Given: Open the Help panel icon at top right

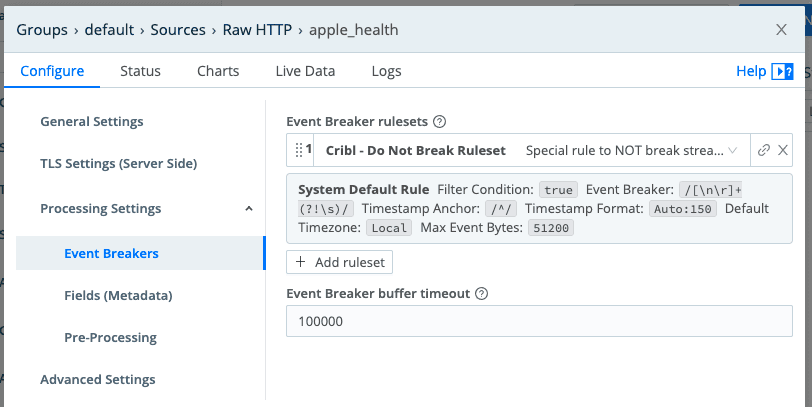Looking at the screenshot, I should tap(782, 71).
